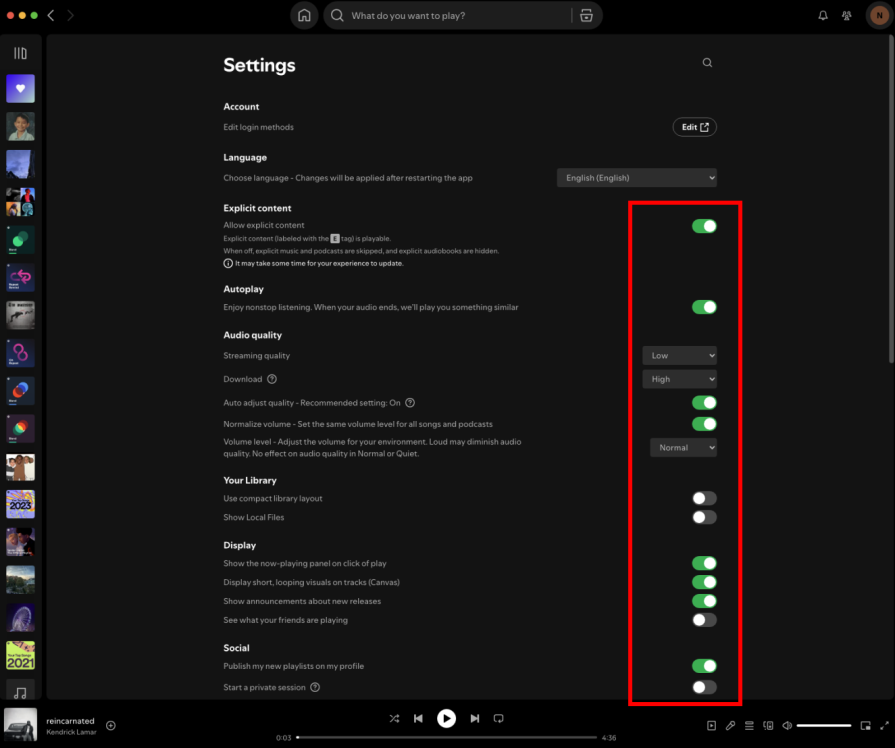The image size is (895, 748).
Task: Click the search icon in Settings
Action: [x=707, y=63]
